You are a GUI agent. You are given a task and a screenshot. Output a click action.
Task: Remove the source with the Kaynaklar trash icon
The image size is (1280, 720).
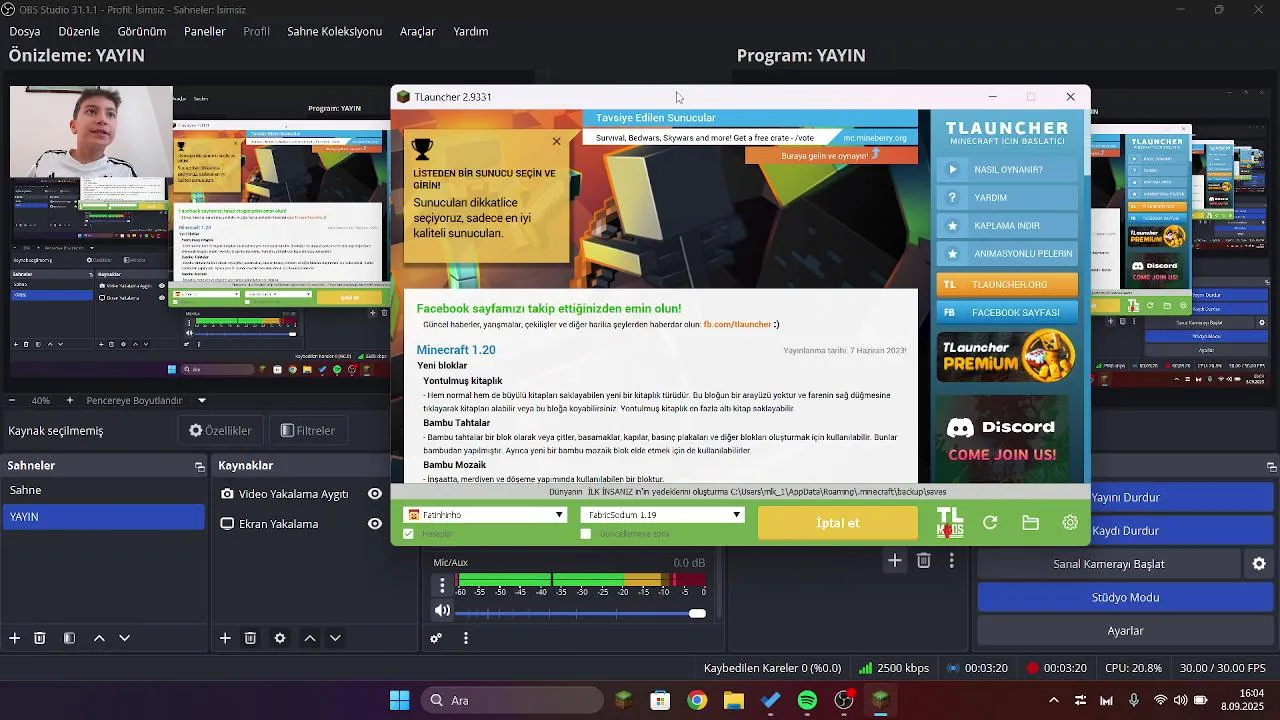point(251,638)
